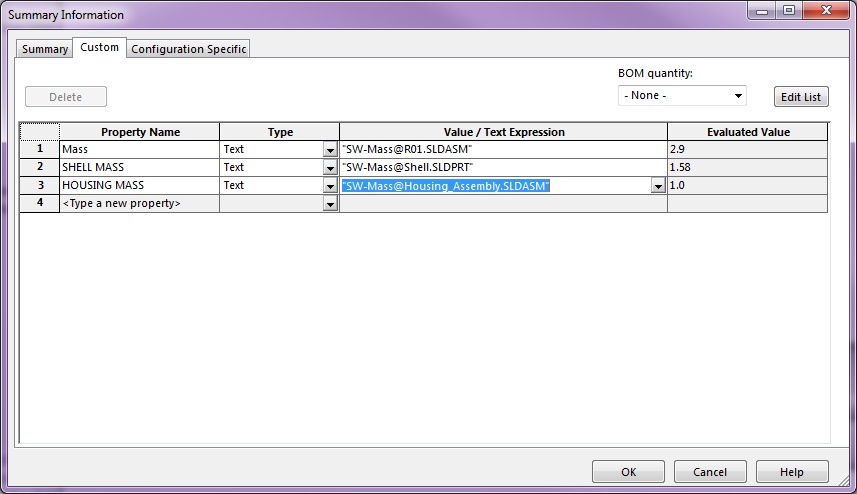Open Help for Summary Information
Viewport: 857px width, 494px height.
click(792, 472)
